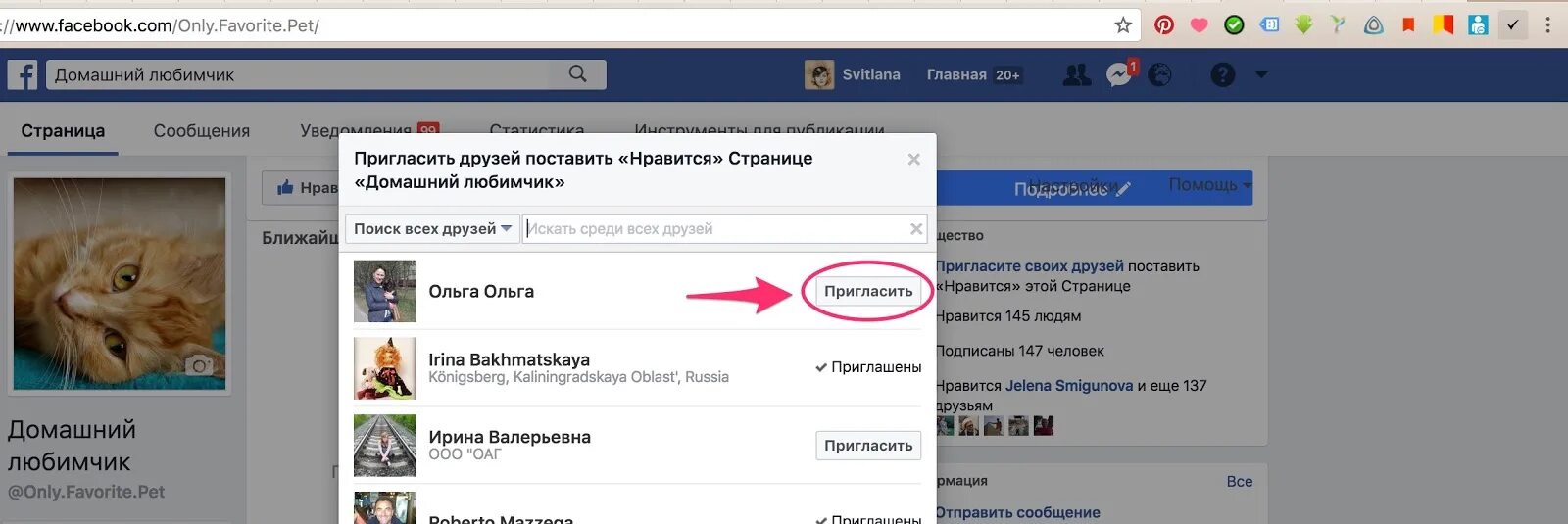Close the invite friends dialog

click(913, 159)
